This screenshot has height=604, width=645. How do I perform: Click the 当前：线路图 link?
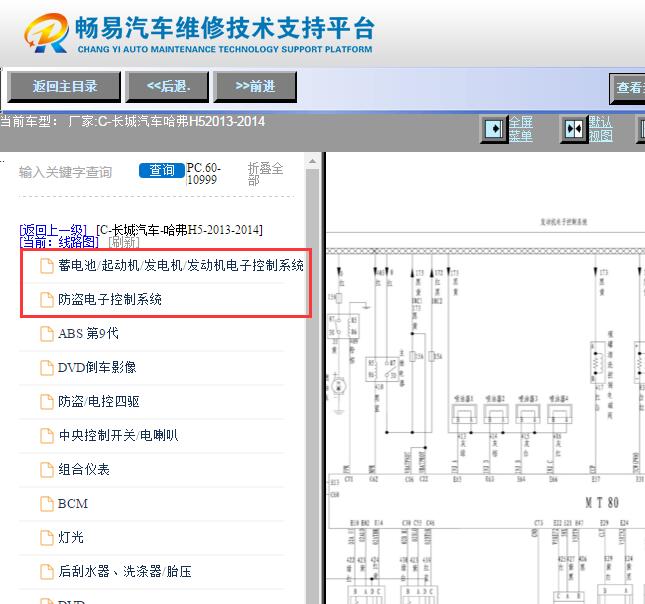click(59, 242)
